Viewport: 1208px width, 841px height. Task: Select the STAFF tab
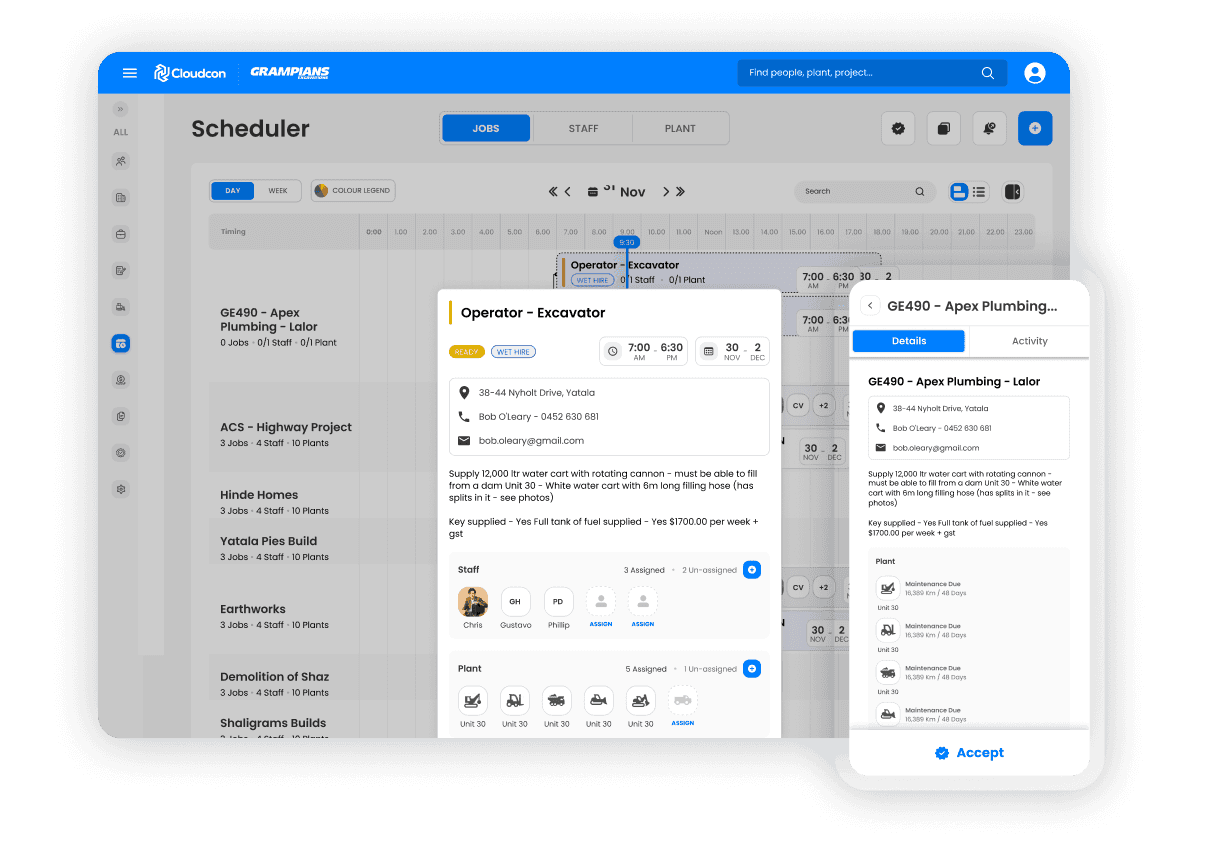click(583, 128)
